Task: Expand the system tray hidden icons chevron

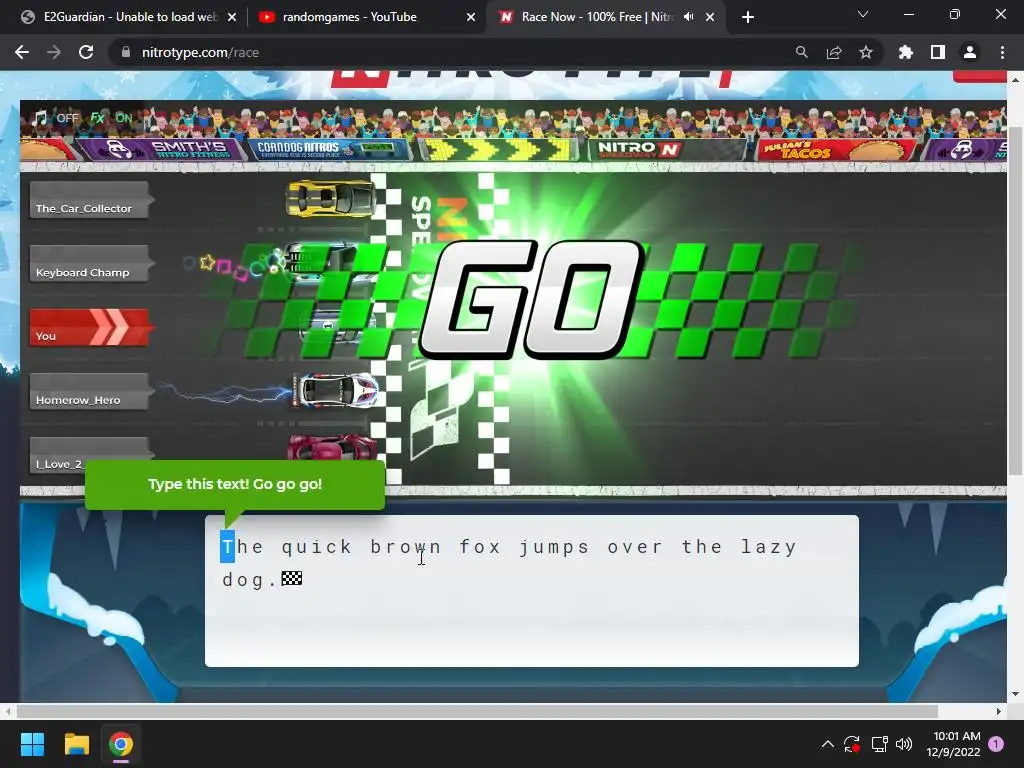Action: pos(827,744)
